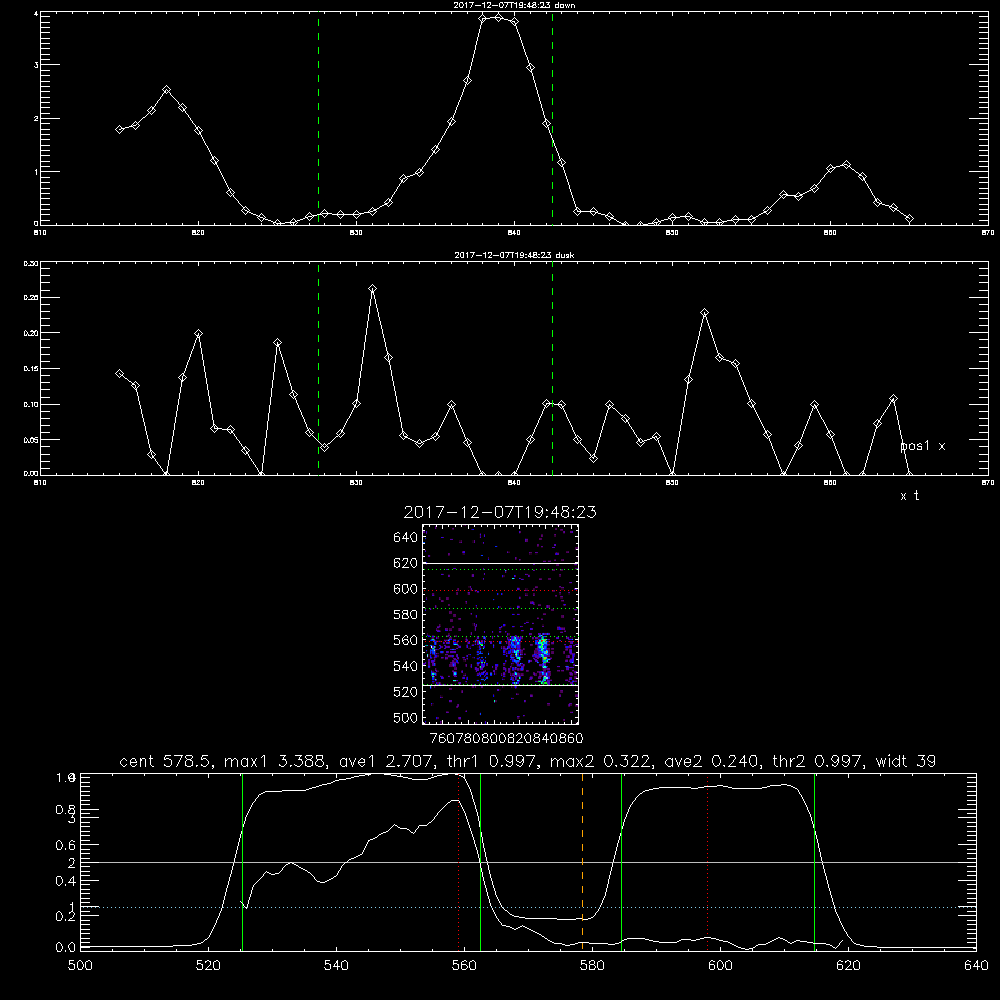The width and height of the screenshot is (1000, 1000).
Task: Click the solid white line at 620 in heatmap
Action: pos(500,564)
